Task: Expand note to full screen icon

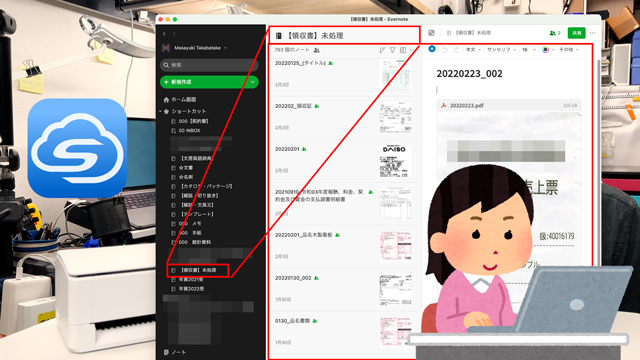Action: 431,33
